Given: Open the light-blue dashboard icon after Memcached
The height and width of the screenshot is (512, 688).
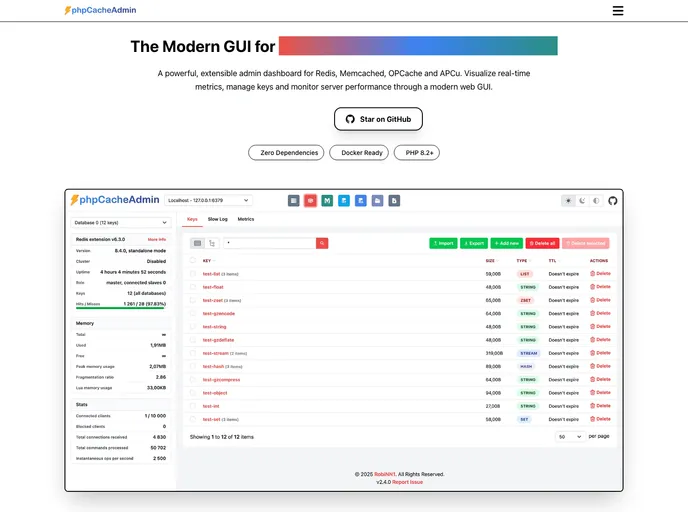Looking at the screenshot, I should tap(344, 201).
